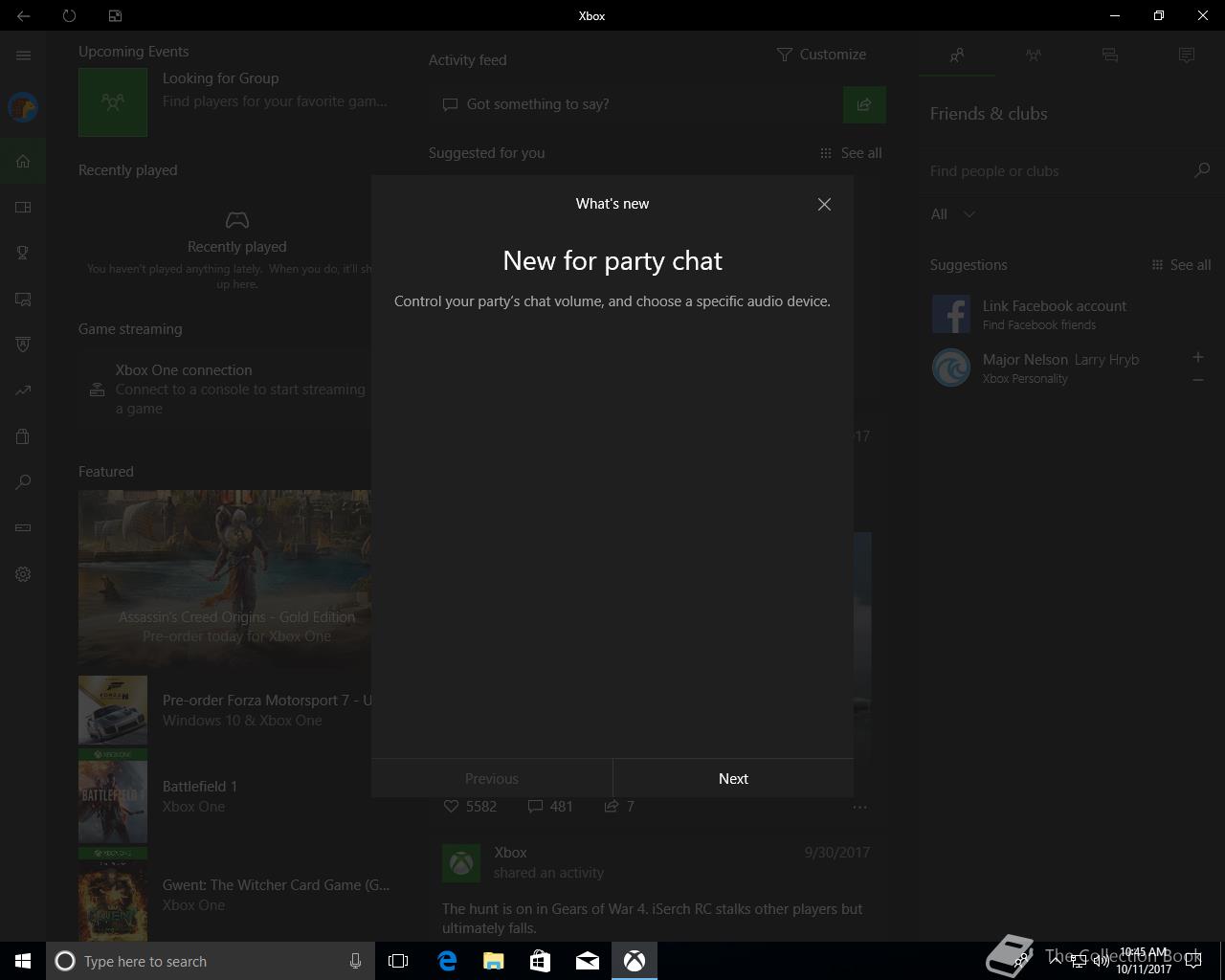Open Battlefield 1 featured item
This screenshot has width=1225, height=980.
pos(226,796)
